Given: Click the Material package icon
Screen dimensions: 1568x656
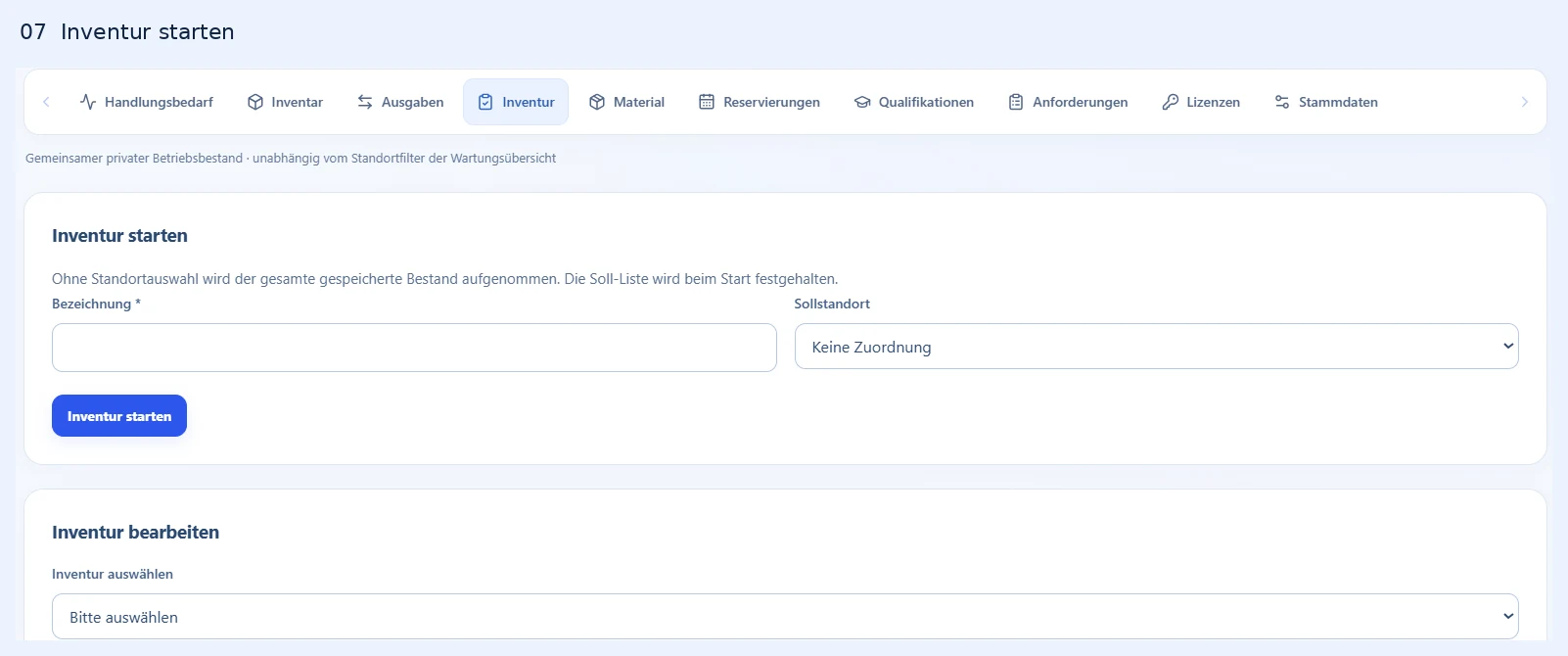Looking at the screenshot, I should pyautogui.click(x=597, y=102).
